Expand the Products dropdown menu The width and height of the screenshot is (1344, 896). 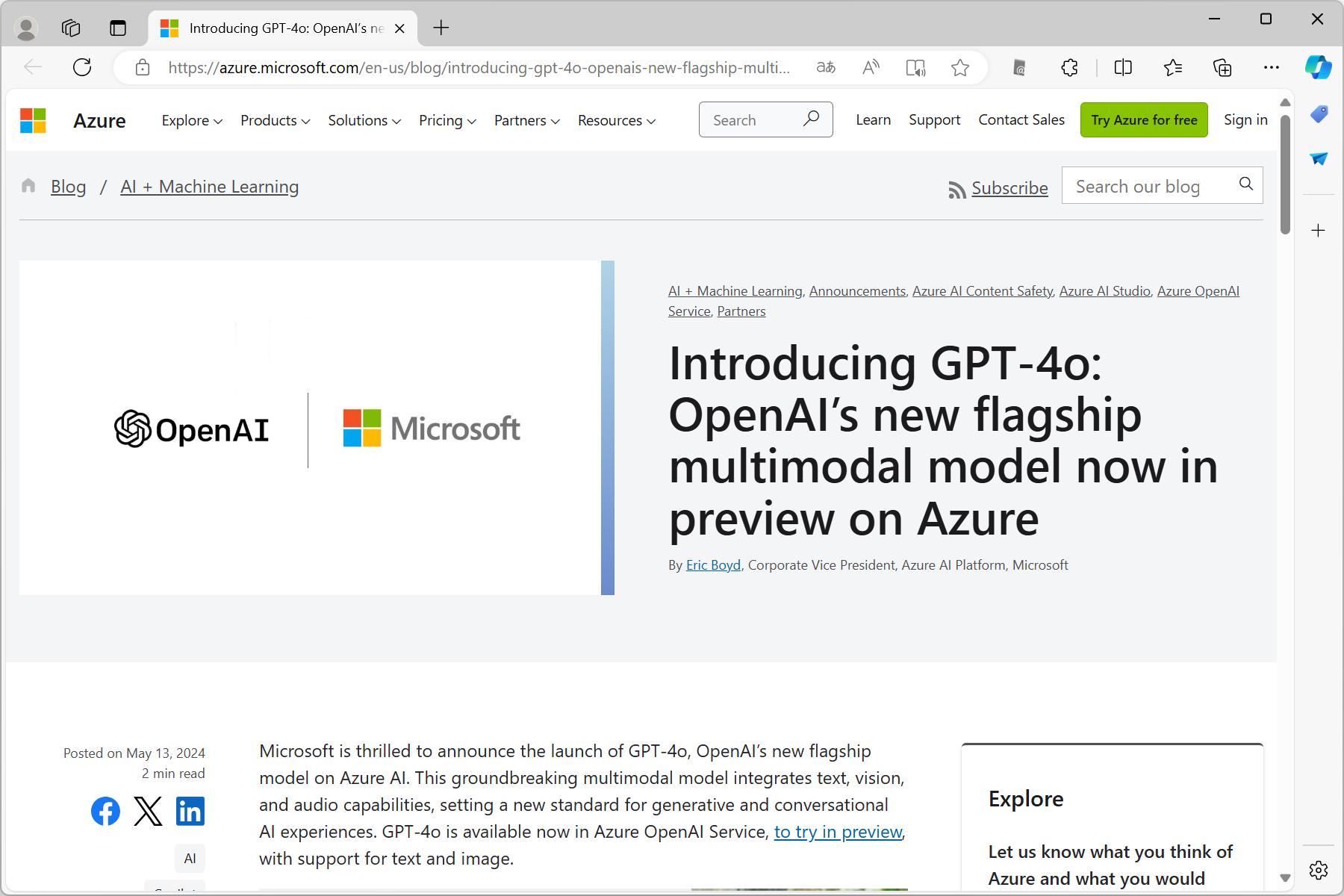click(x=275, y=120)
